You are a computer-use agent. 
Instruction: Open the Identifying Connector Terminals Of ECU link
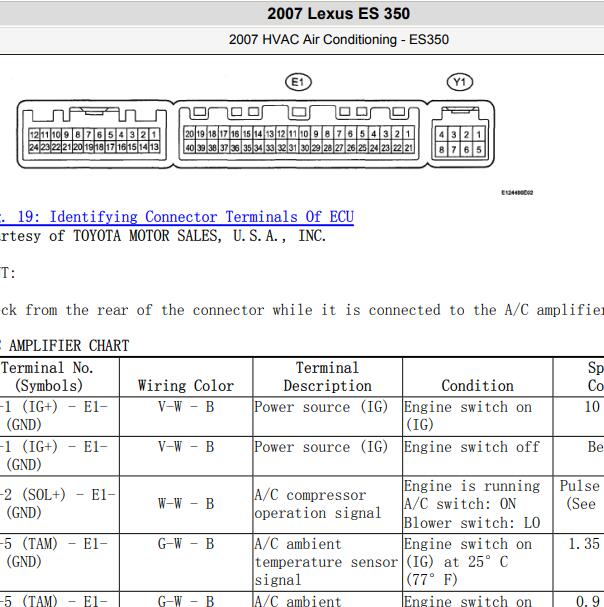click(177, 217)
